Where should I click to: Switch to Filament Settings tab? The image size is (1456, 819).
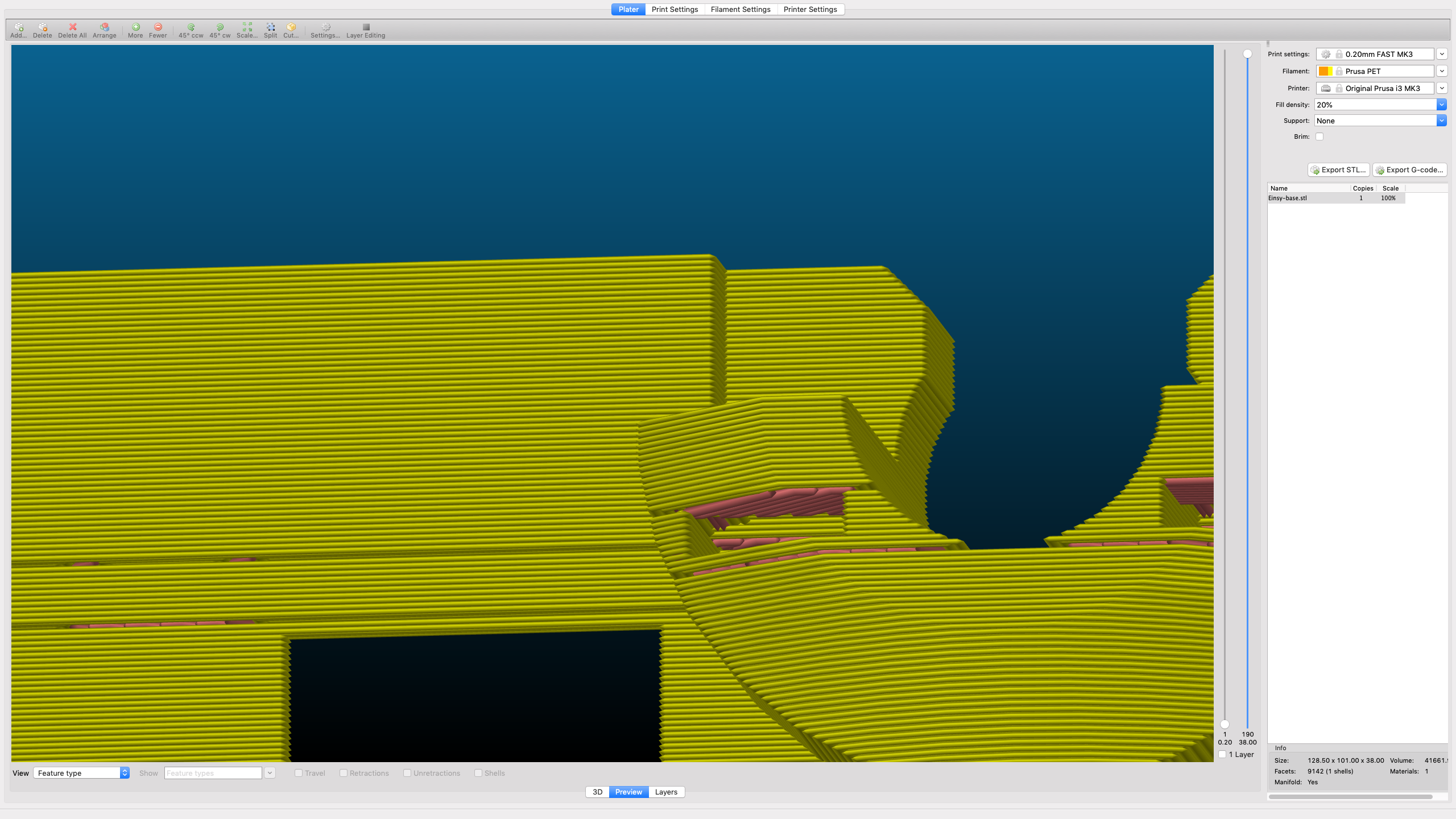[x=741, y=9]
